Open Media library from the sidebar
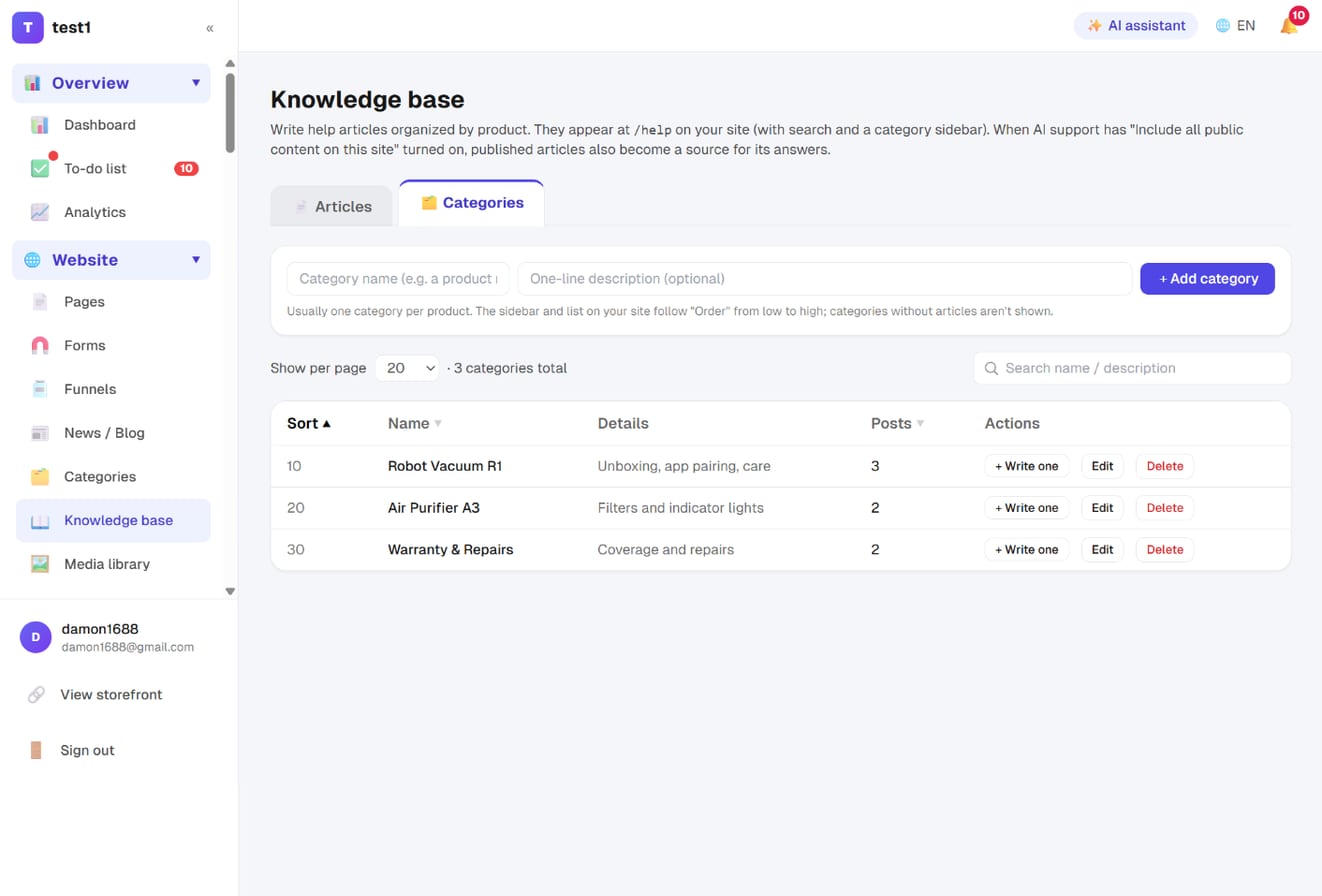Screen dimensions: 1322x896 point(113,564)
